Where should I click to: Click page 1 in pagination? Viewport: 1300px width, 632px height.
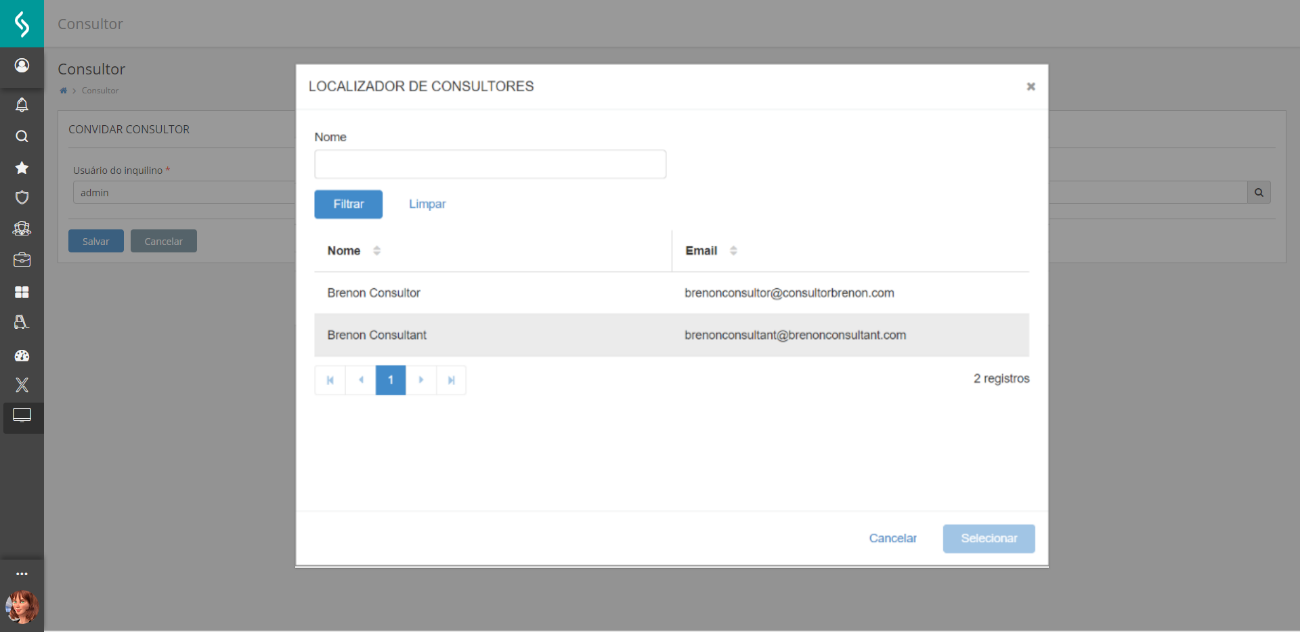[x=391, y=380]
